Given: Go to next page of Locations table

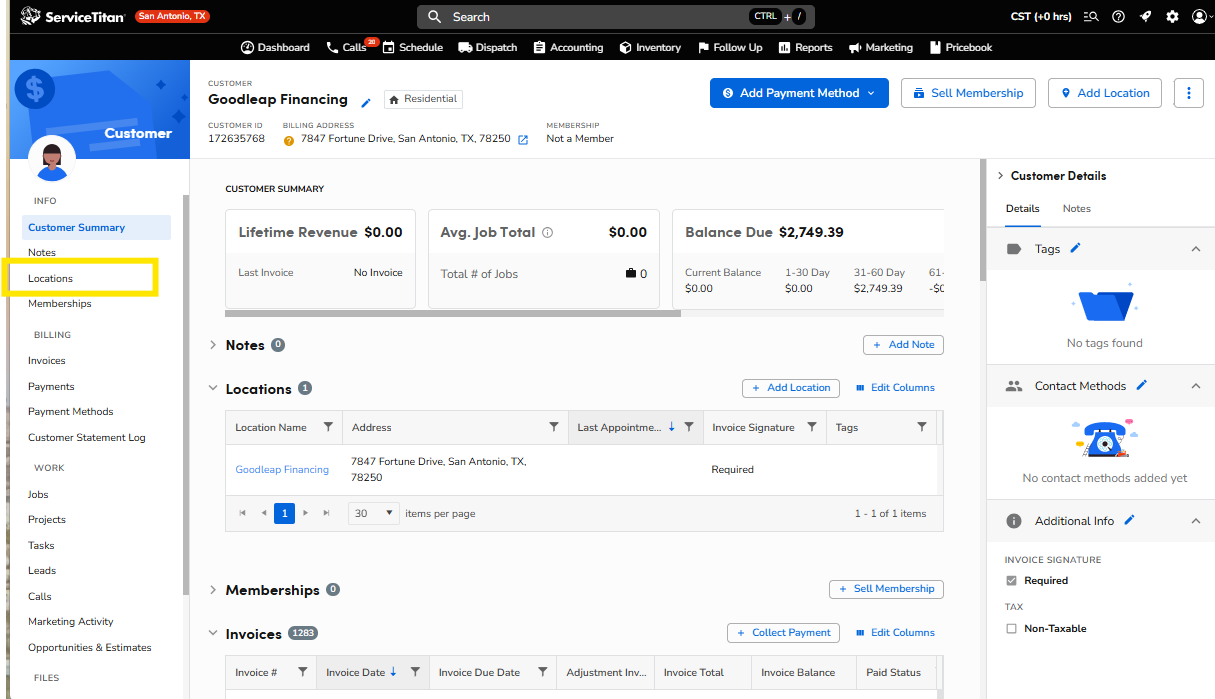Looking at the screenshot, I should click(306, 513).
